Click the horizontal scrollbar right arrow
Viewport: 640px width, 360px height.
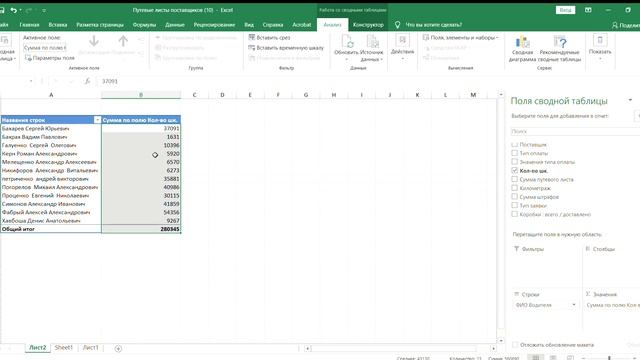point(493,348)
